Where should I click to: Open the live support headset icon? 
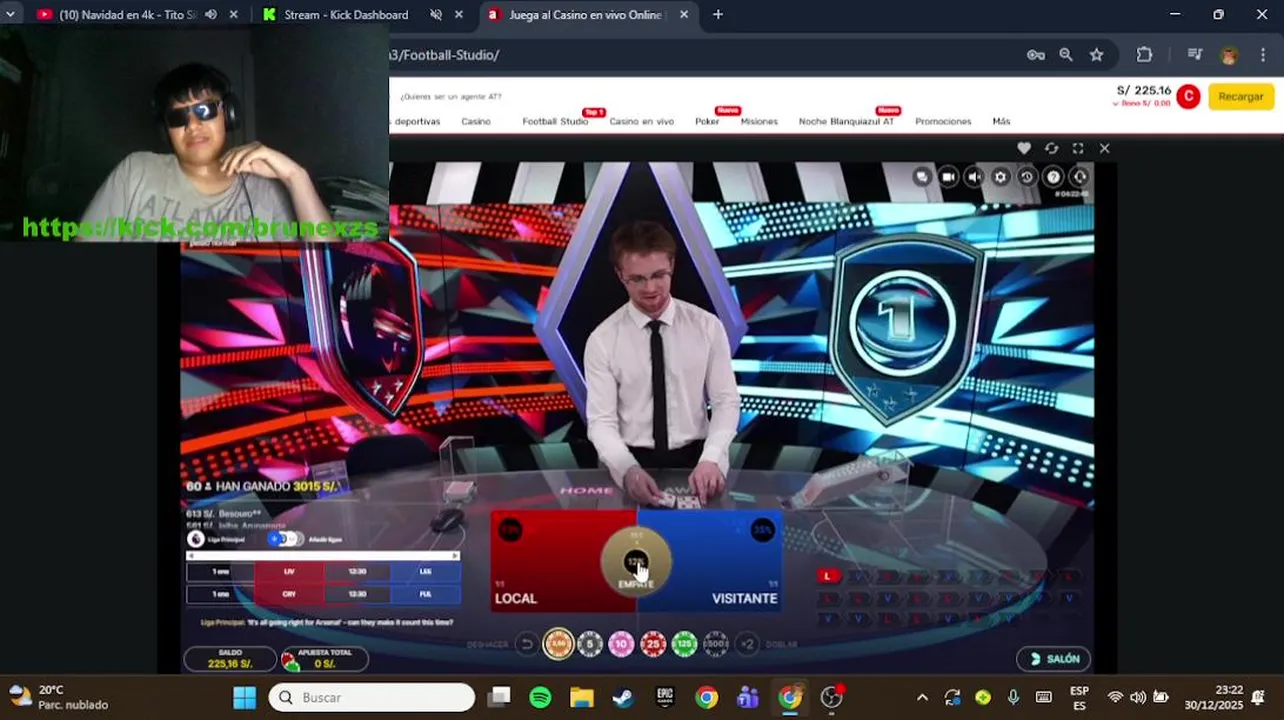pyautogui.click(x=1079, y=177)
